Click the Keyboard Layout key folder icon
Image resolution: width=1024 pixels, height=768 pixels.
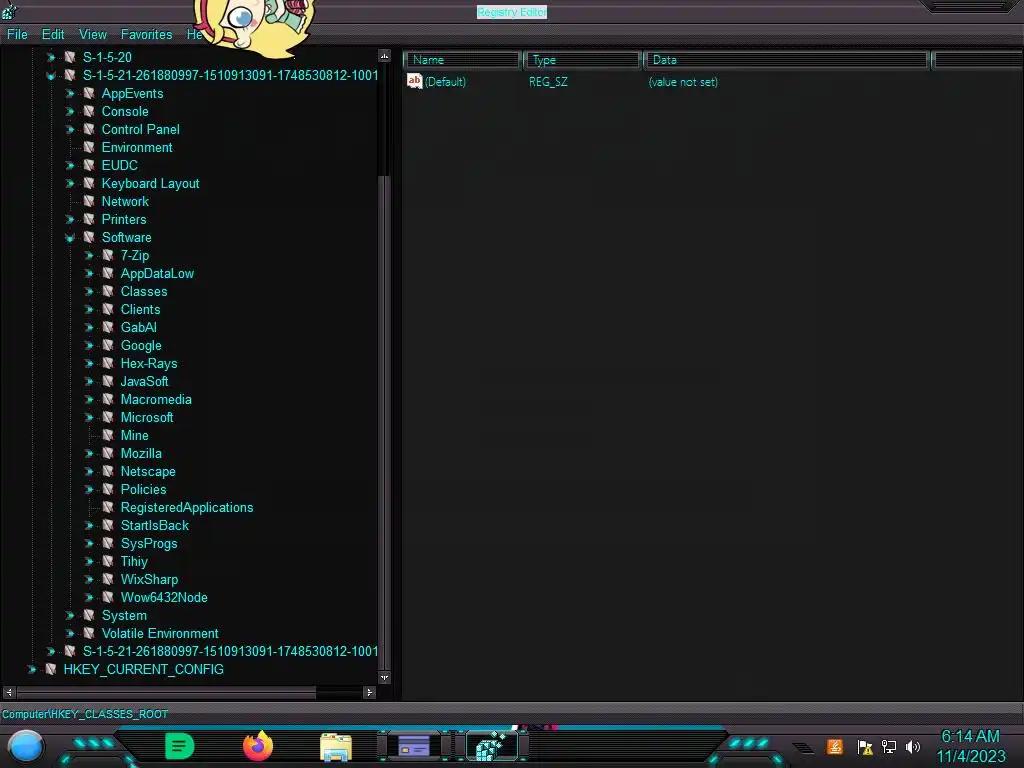click(x=89, y=184)
